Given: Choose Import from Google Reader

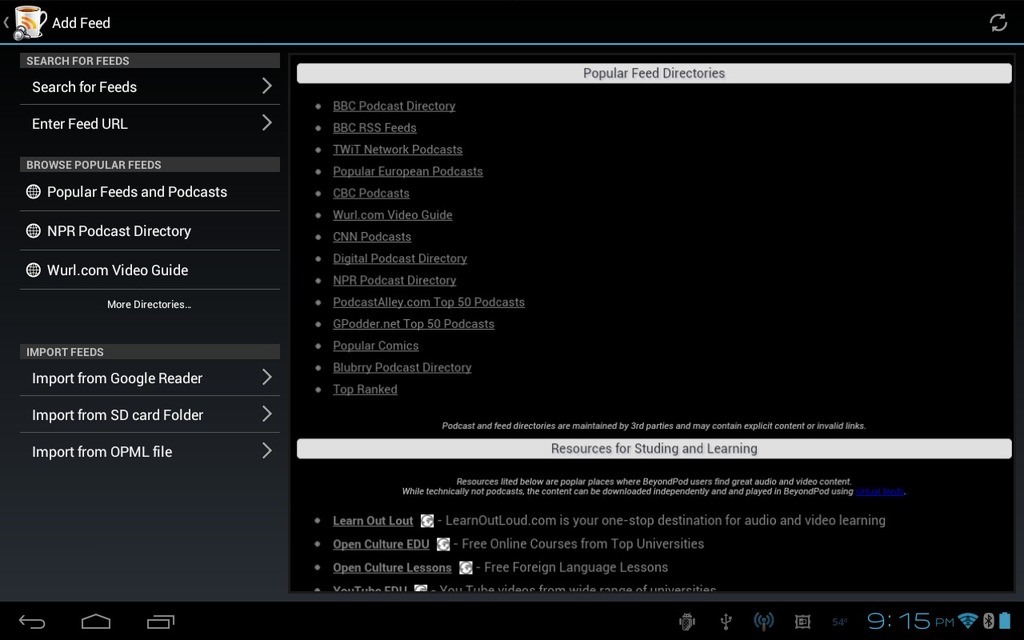Looking at the screenshot, I should coord(150,378).
